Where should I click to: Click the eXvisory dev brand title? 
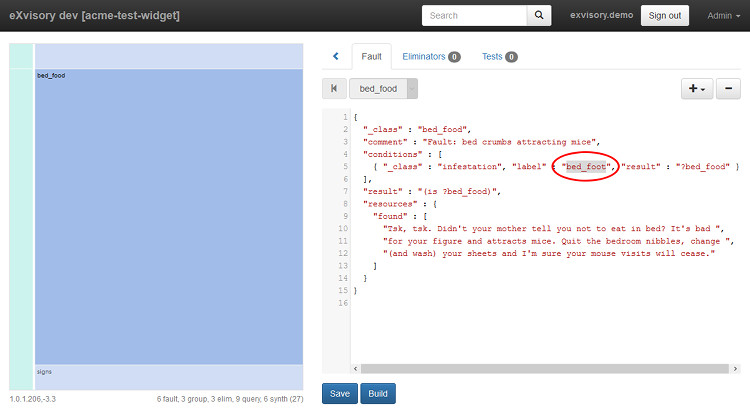pos(94,16)
